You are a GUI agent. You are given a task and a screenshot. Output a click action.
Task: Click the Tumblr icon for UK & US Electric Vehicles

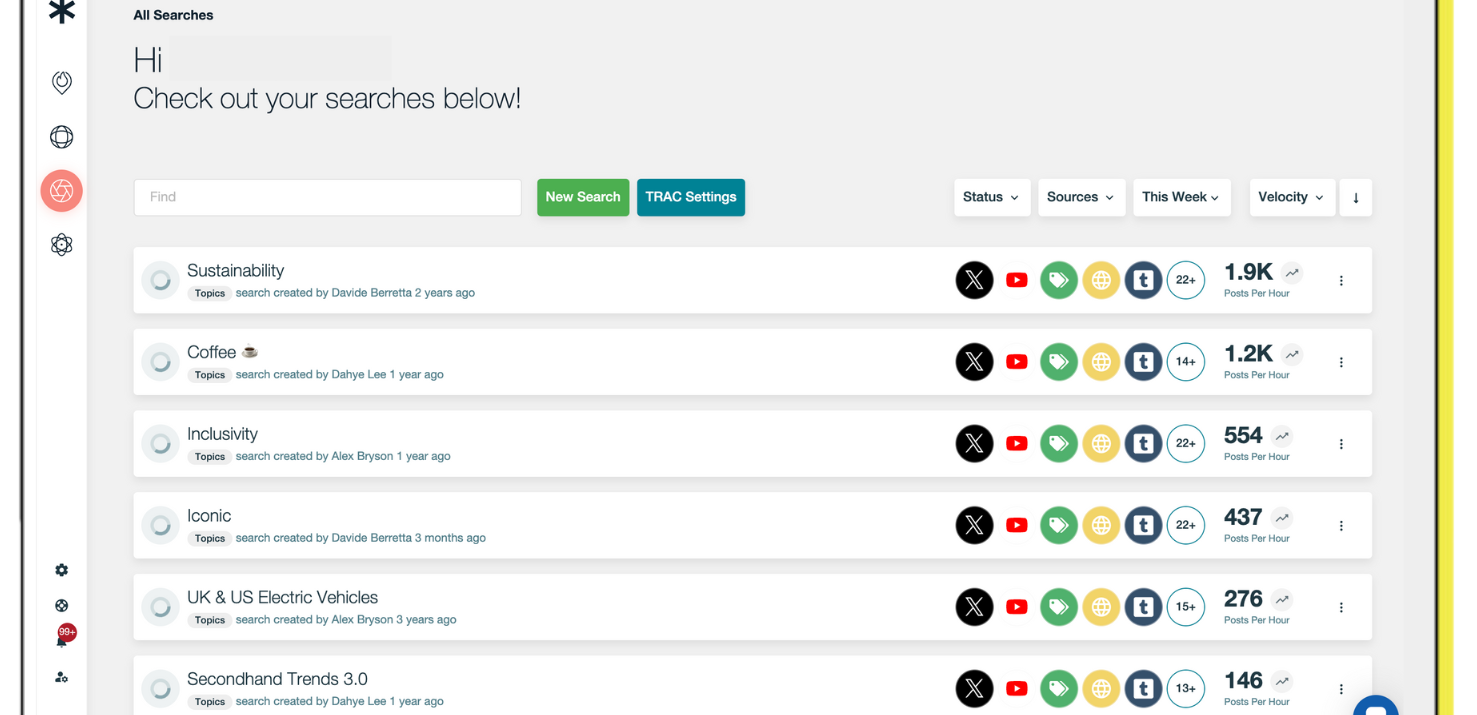click(x=1143, y=607)
